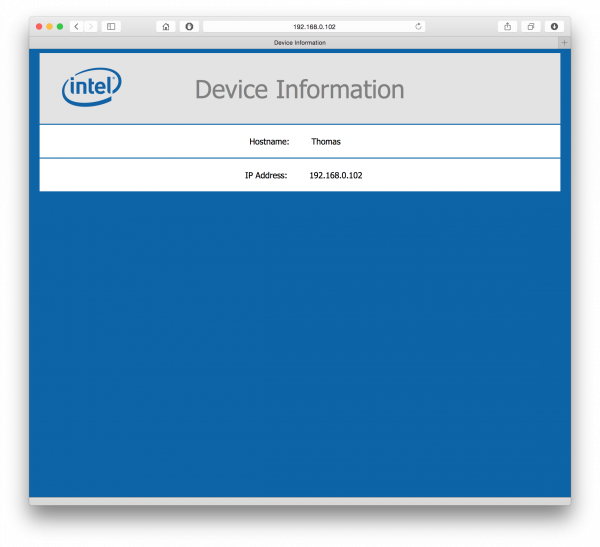Click the address bar showing 192.168.0.102

pos(314,26)
